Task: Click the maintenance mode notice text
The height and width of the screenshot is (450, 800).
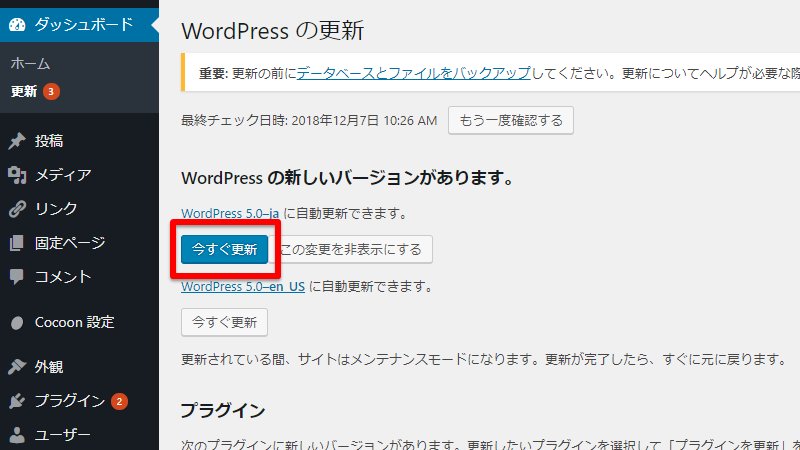Action: [x=485, y=359]
